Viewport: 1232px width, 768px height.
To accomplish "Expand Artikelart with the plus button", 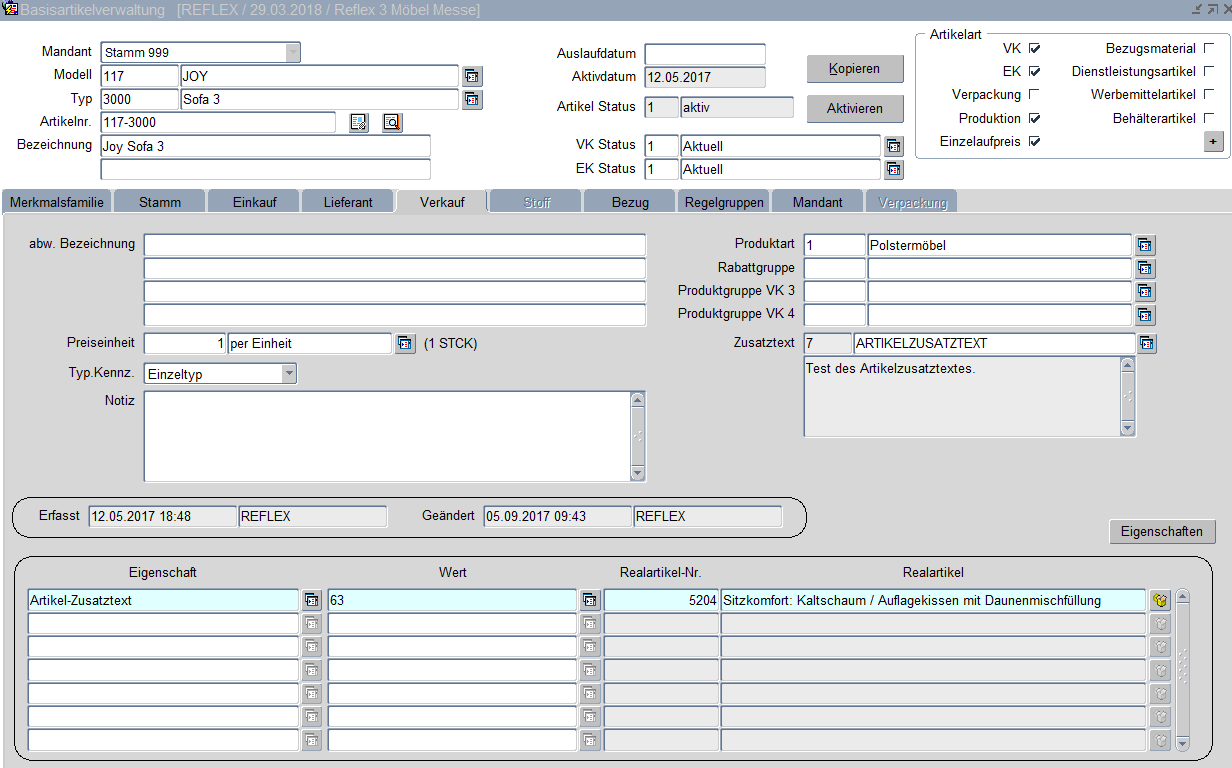I will coord(1213,142).
